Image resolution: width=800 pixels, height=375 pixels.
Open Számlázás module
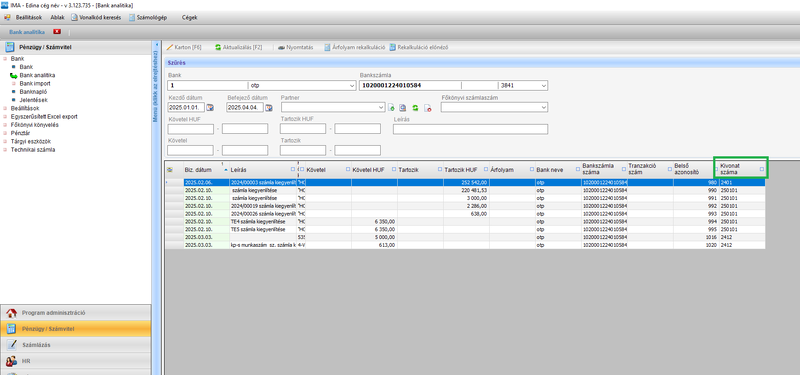pos(76,345)
